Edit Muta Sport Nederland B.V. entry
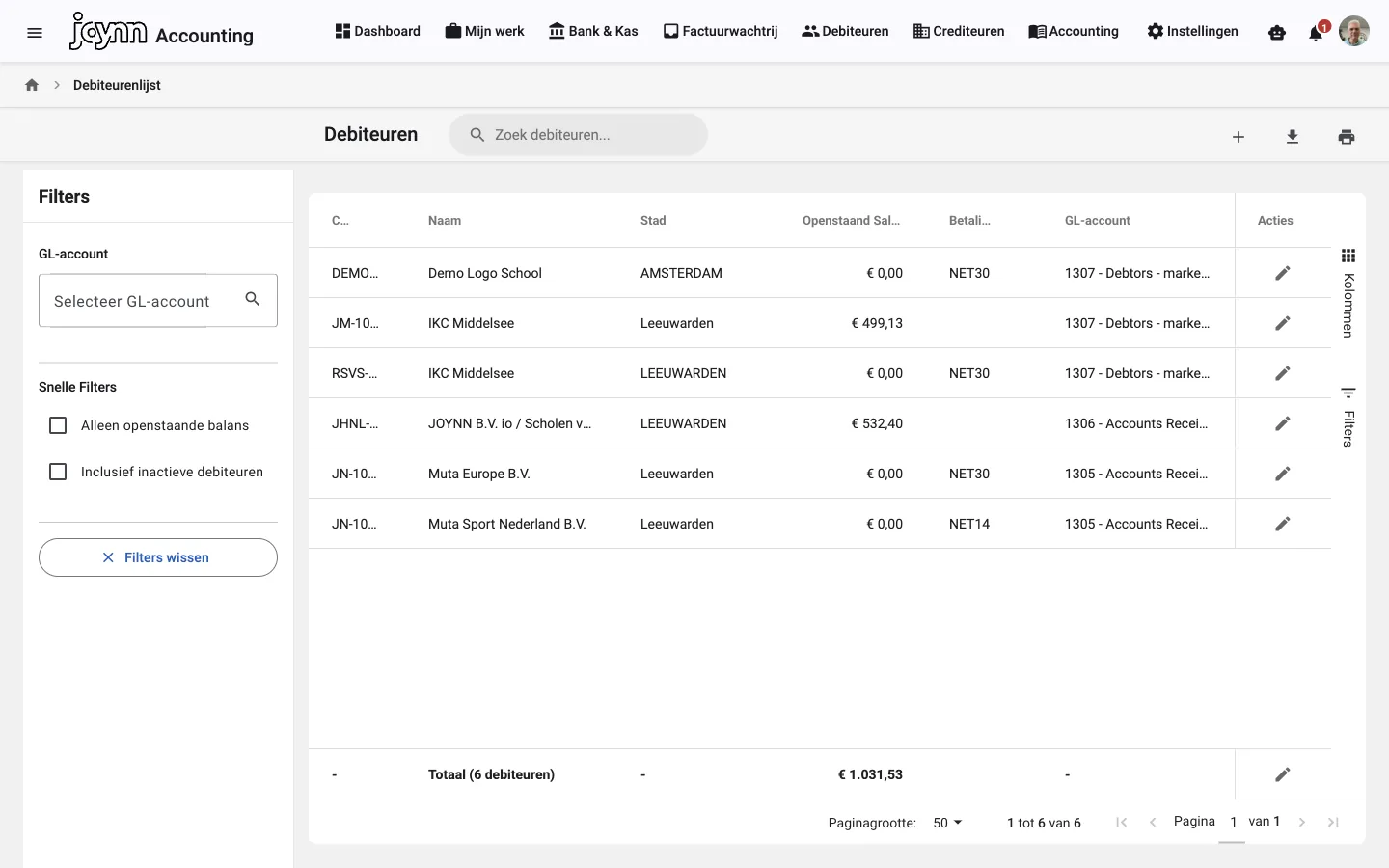 click(x=1283, y=524)
